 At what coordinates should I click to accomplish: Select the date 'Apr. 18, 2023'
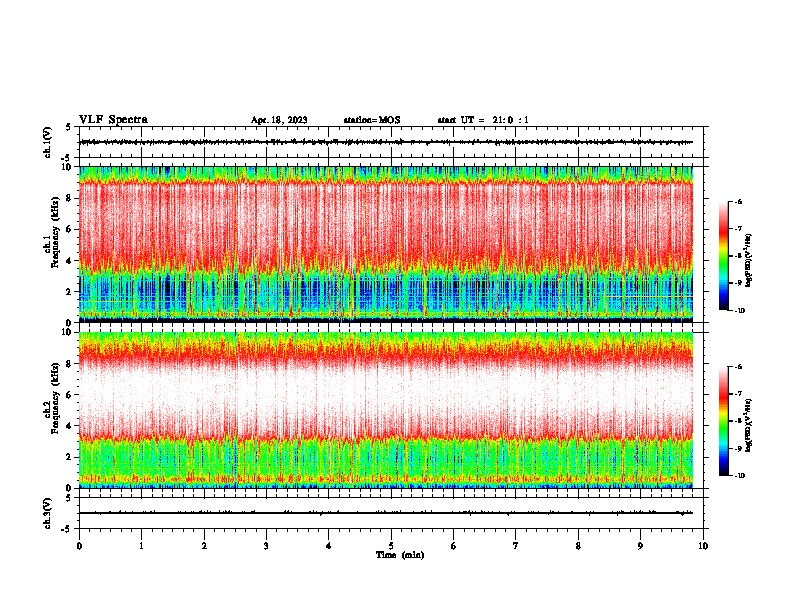coord(279,120)
